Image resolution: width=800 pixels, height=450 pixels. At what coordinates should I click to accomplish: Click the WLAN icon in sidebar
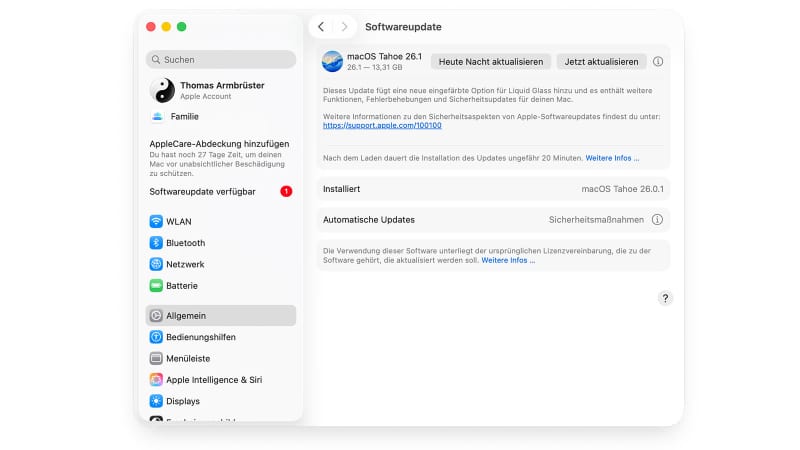point(156,222)
